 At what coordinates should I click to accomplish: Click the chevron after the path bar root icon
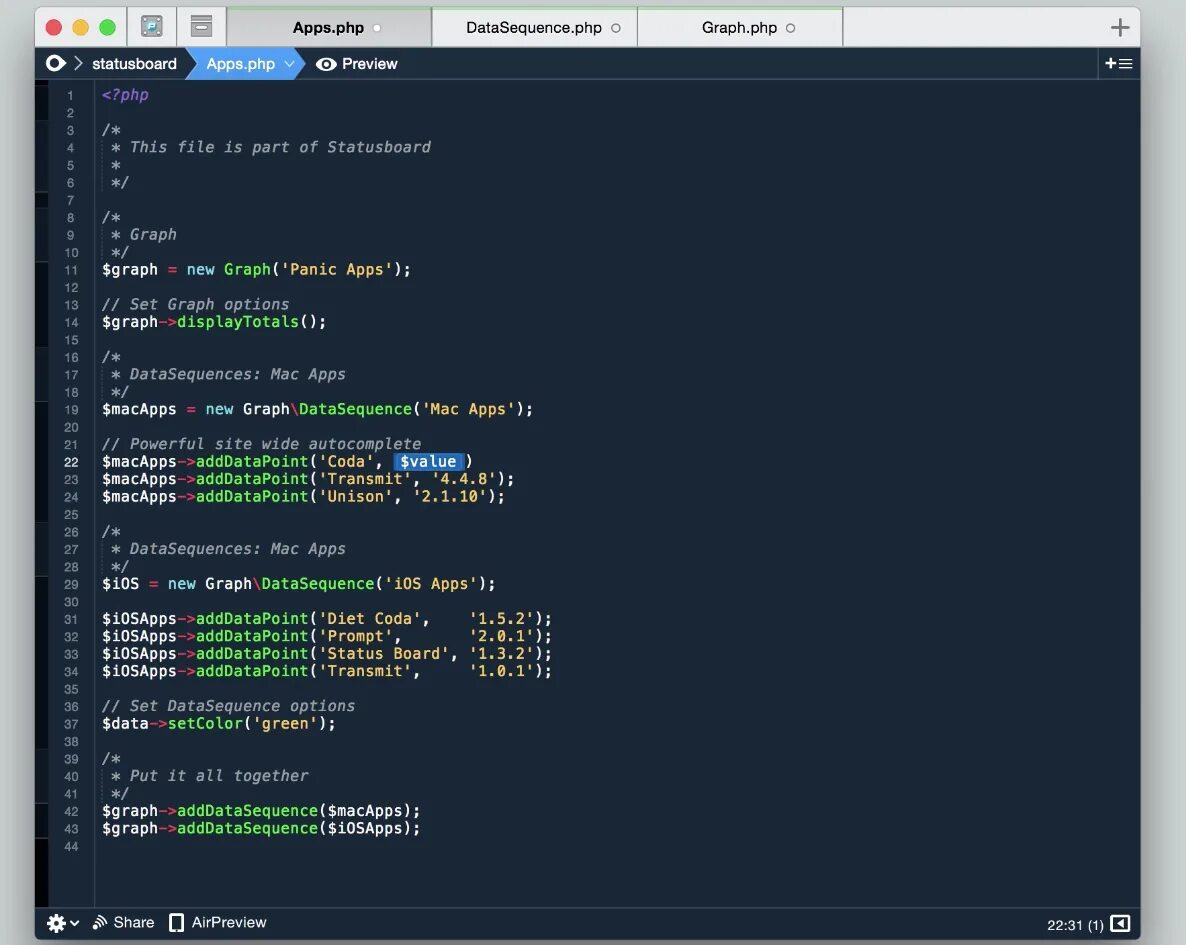pos(77,64)
